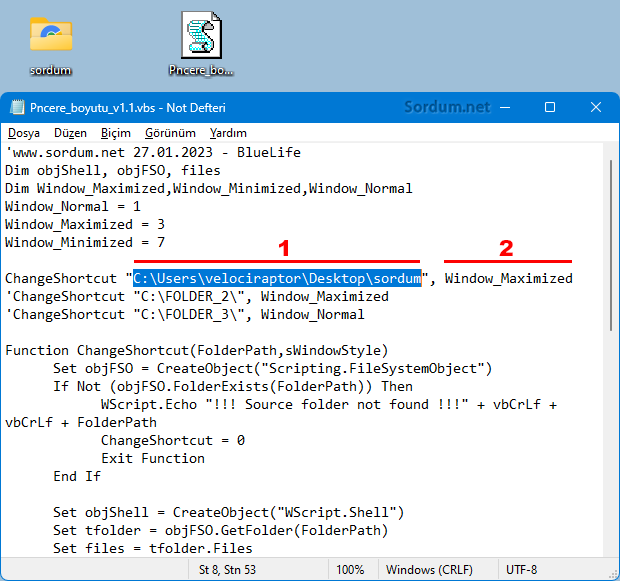Click the Set files = tfolder.Files line
The image size is (620, 581).
click(153, 548)
